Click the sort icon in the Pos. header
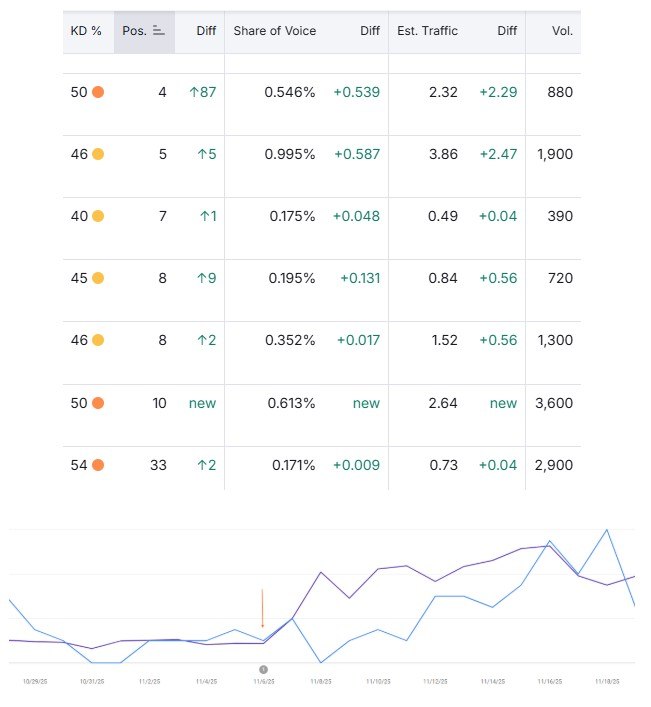651x707 pixels. click(x=158, y=31)
